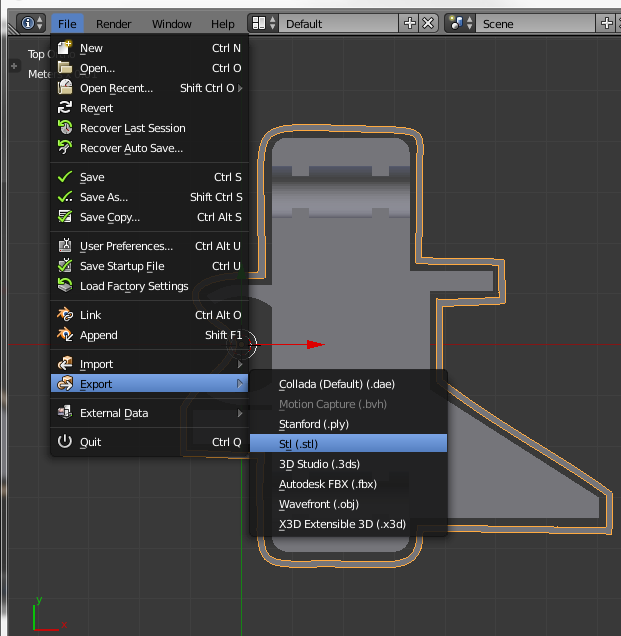Viewport: 621px width, 636px height.
Task: Open the screen layout browse icon
Action: coord(263,23)
